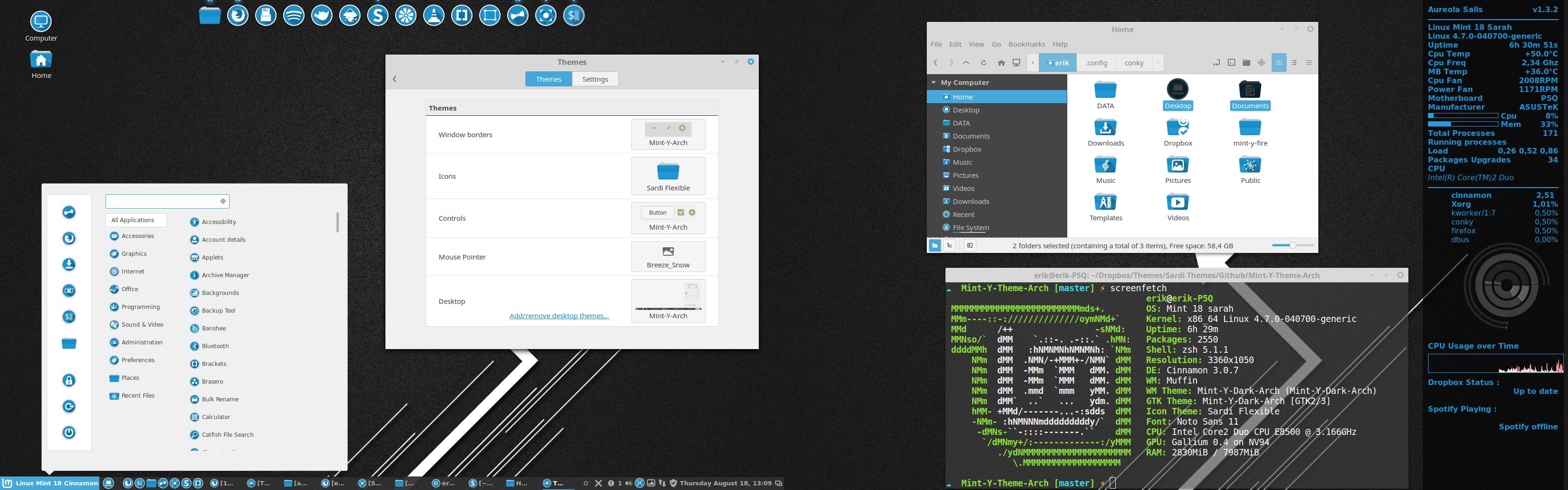Switch file manager to icon view
Image resolution: width=1568 pixels, height=490 pixels.
point(1279,63)
